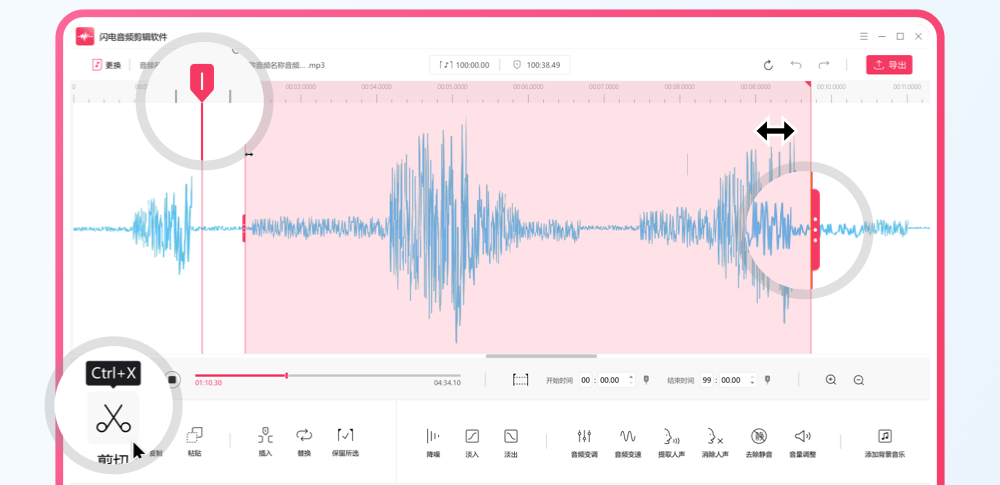Click Extract Vocals (提取人声) icon
Screen dimensions: 1000x485
pos(671,436)
